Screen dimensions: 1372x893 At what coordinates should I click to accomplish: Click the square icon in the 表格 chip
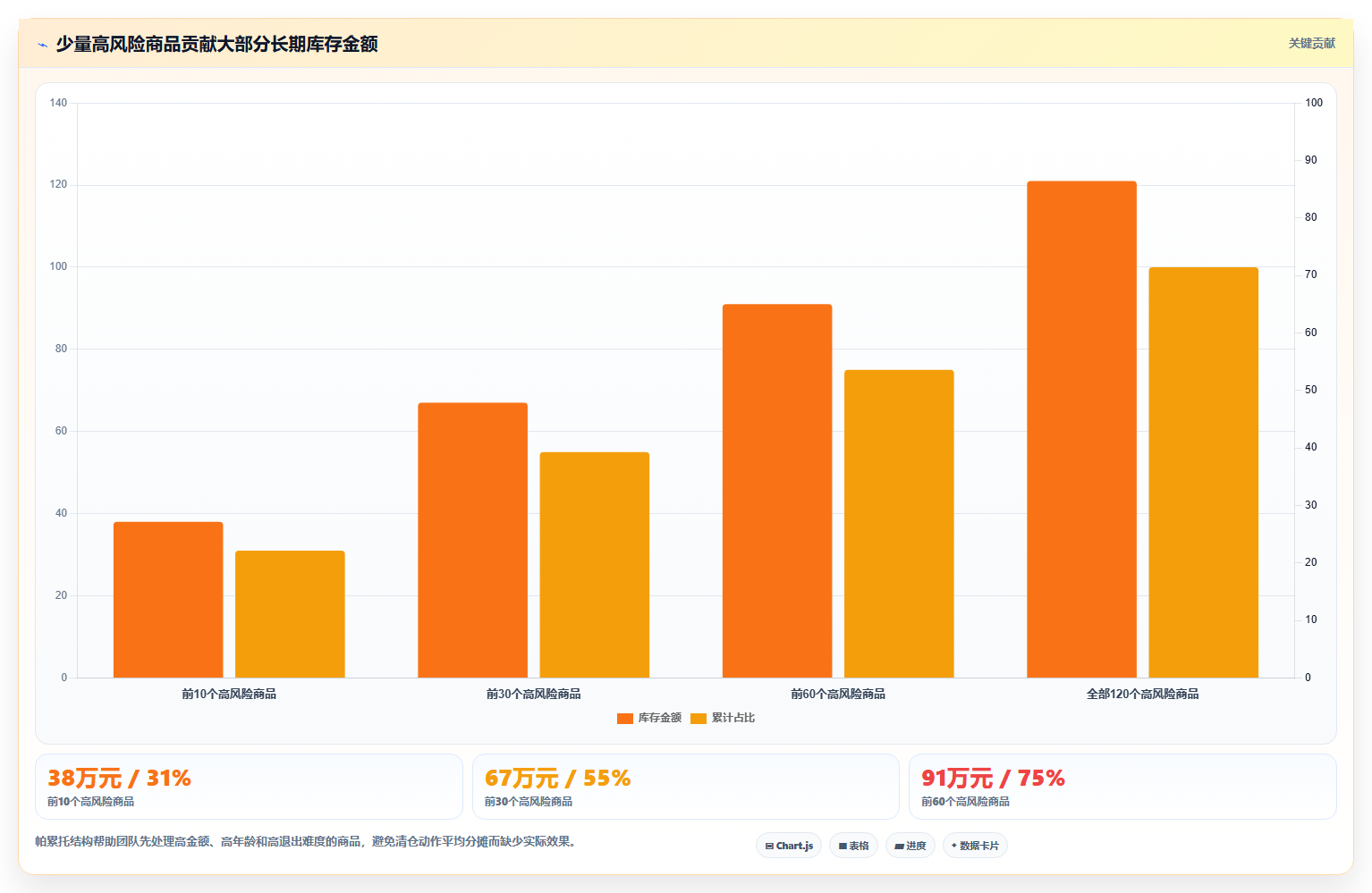pyautogui.click(x=843, y=846)
